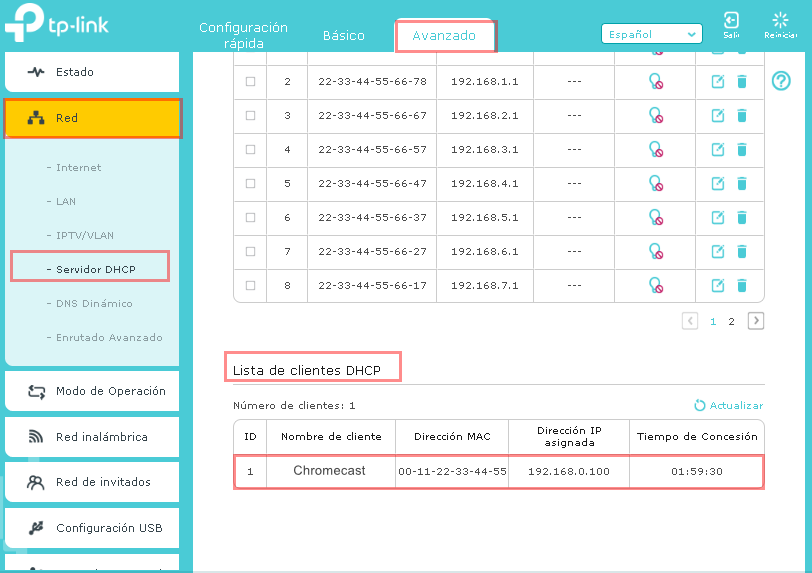Open the Español language dropdown
Viewport: 812px width, 573px height.
(651, 34)
